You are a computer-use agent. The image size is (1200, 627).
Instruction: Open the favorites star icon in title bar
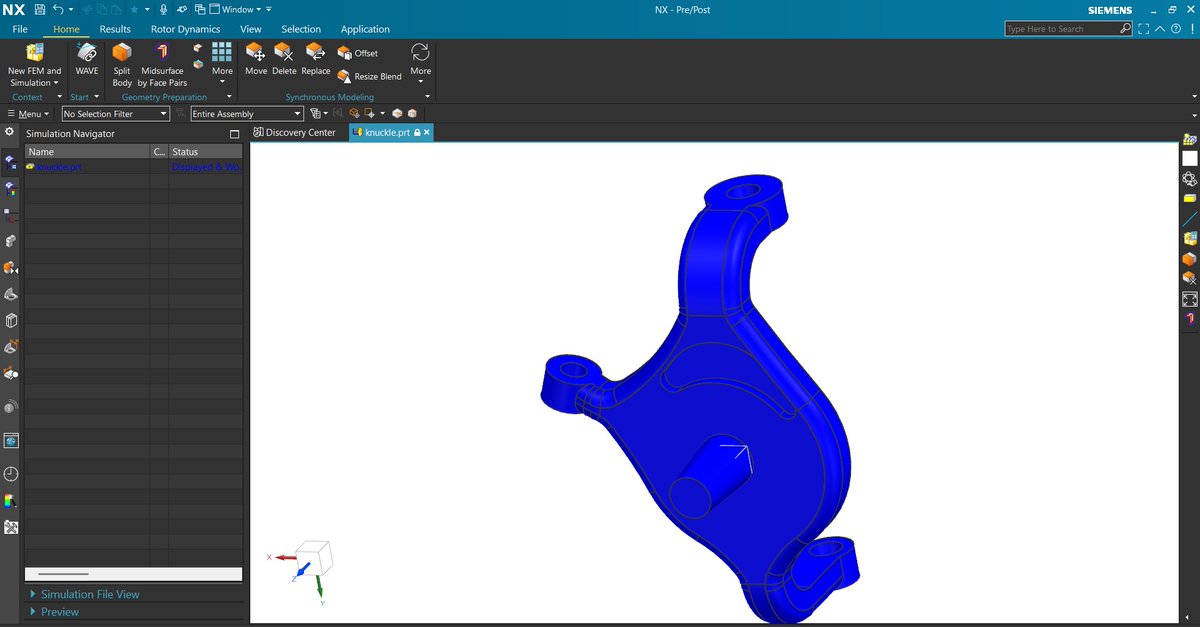pos(134,8)
